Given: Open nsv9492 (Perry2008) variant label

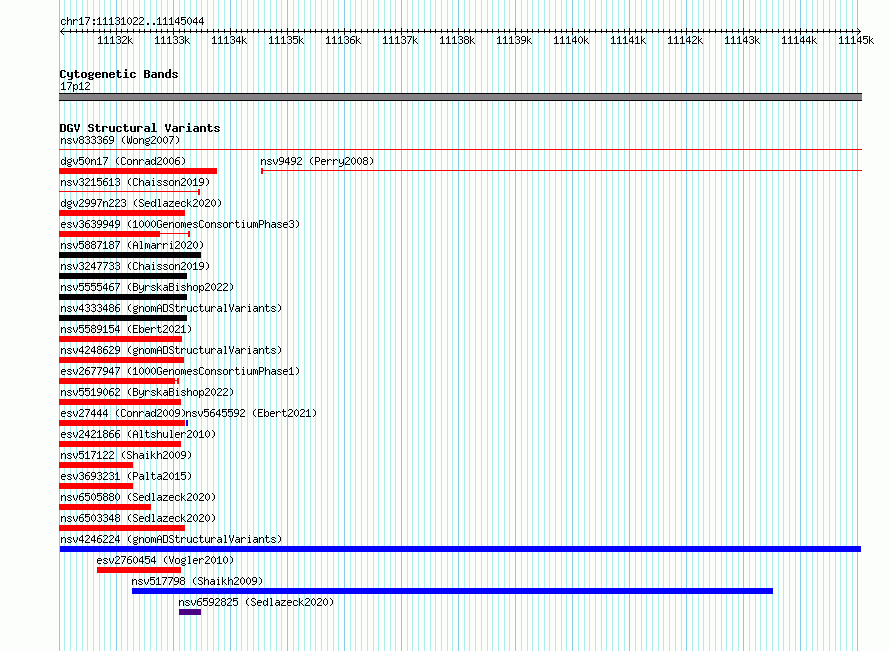Looking at the screenshot, I should click(x=317, y=161).
